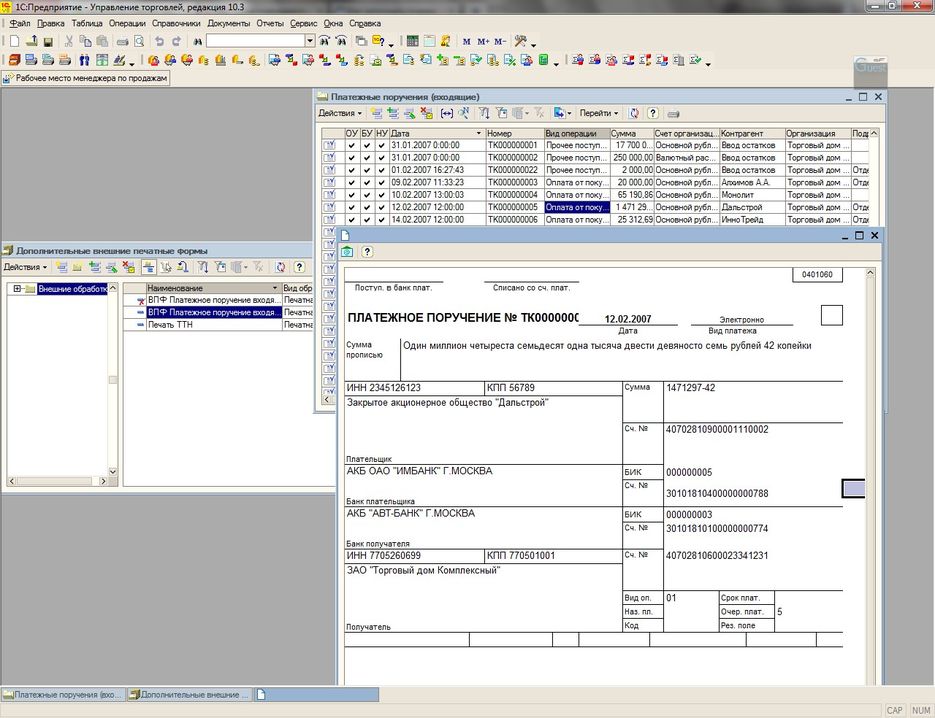Open the Отчеты menu

[270, 23]
